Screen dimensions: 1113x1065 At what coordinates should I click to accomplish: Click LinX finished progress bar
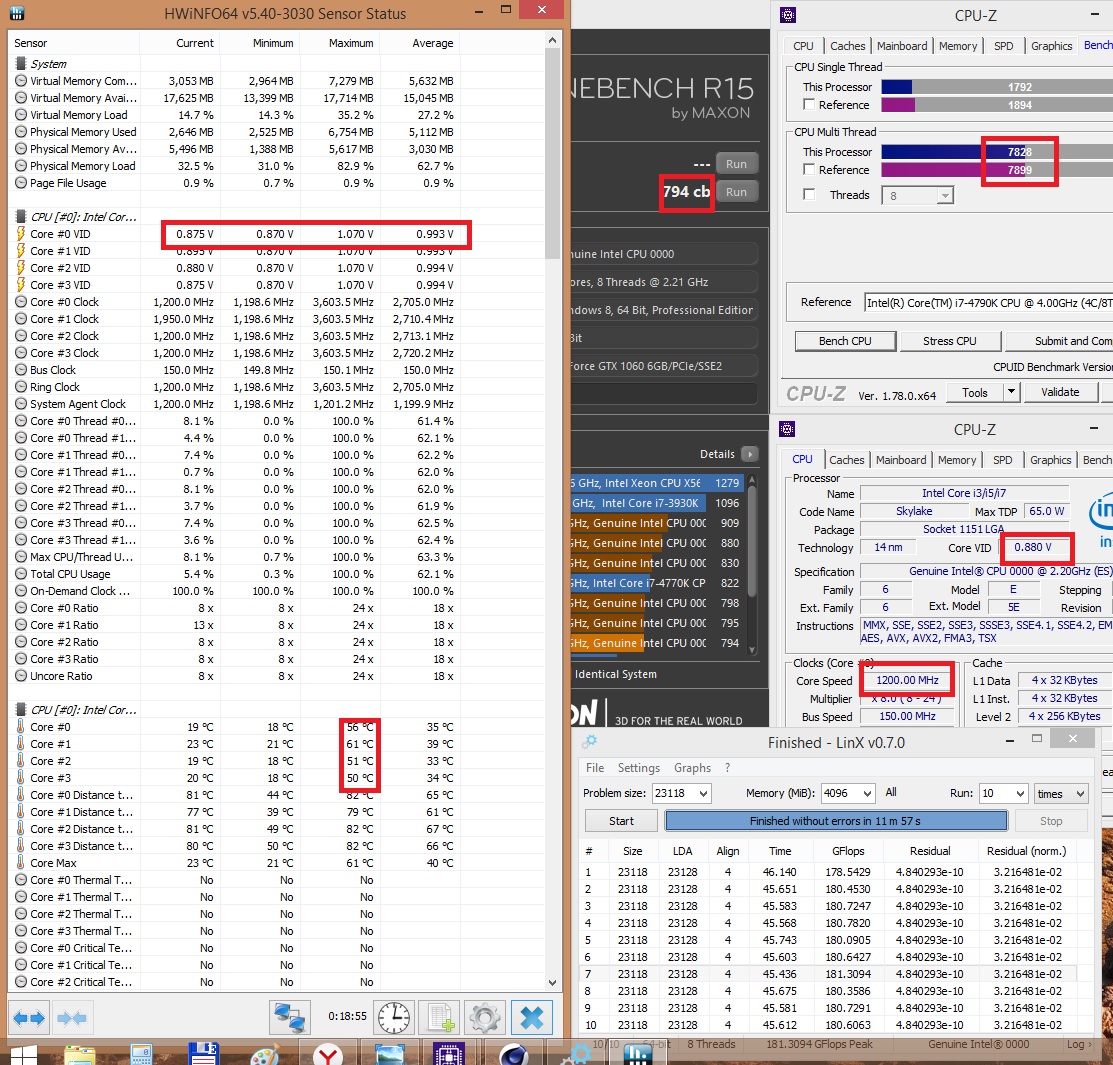835,821
